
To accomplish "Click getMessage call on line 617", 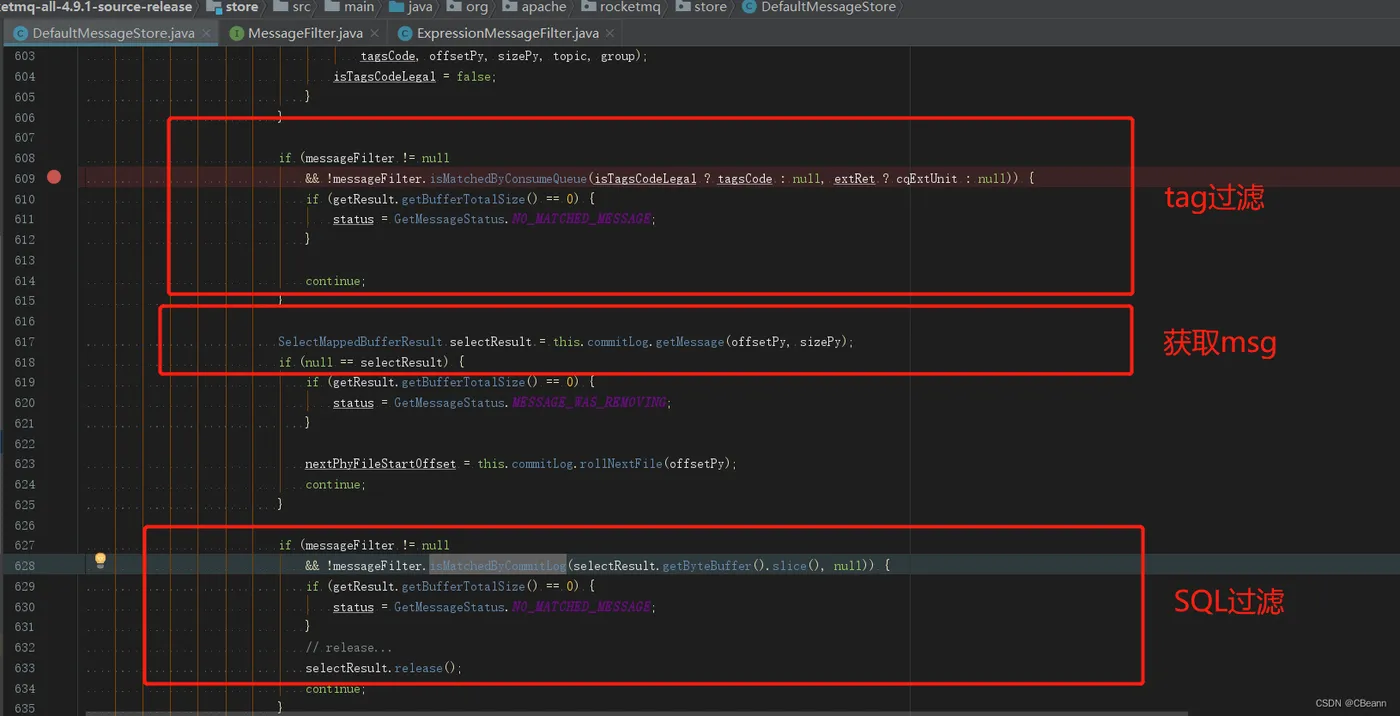I will pyautogui.click(x=690, y=342).
